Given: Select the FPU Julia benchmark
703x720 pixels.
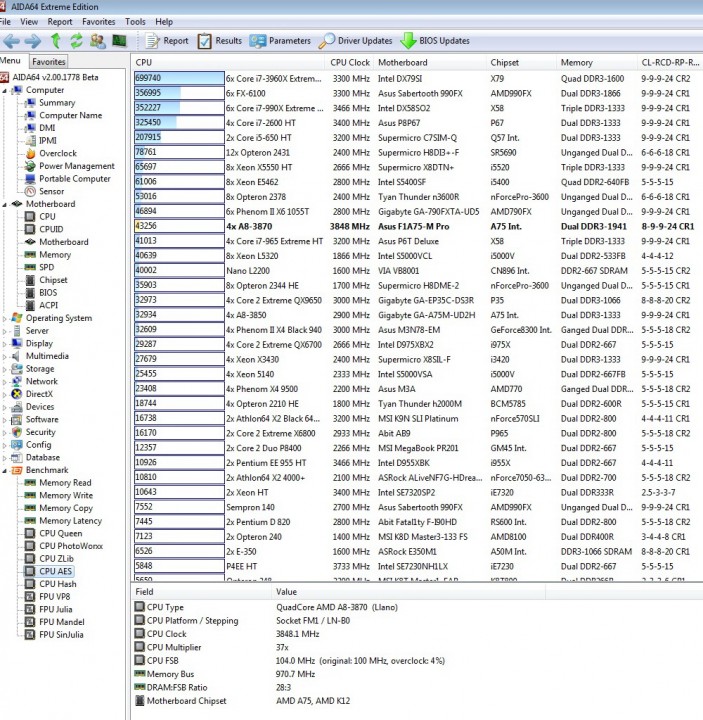Looking at the screenshot, I should pos(56,609).
